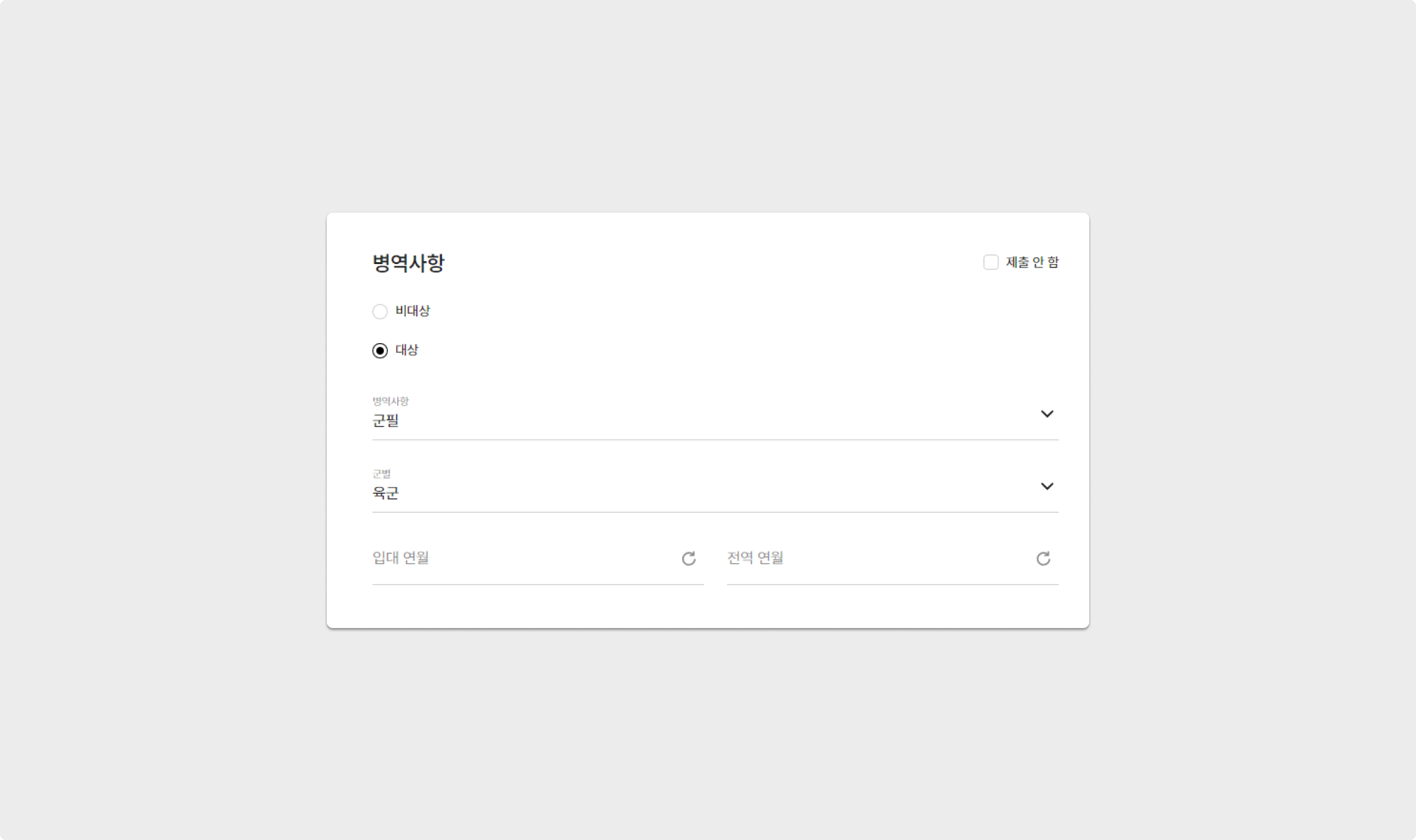Open the 군별 dropdown arrow
The width and height of the screenshot is (1416, 840).
point(1047,486)
